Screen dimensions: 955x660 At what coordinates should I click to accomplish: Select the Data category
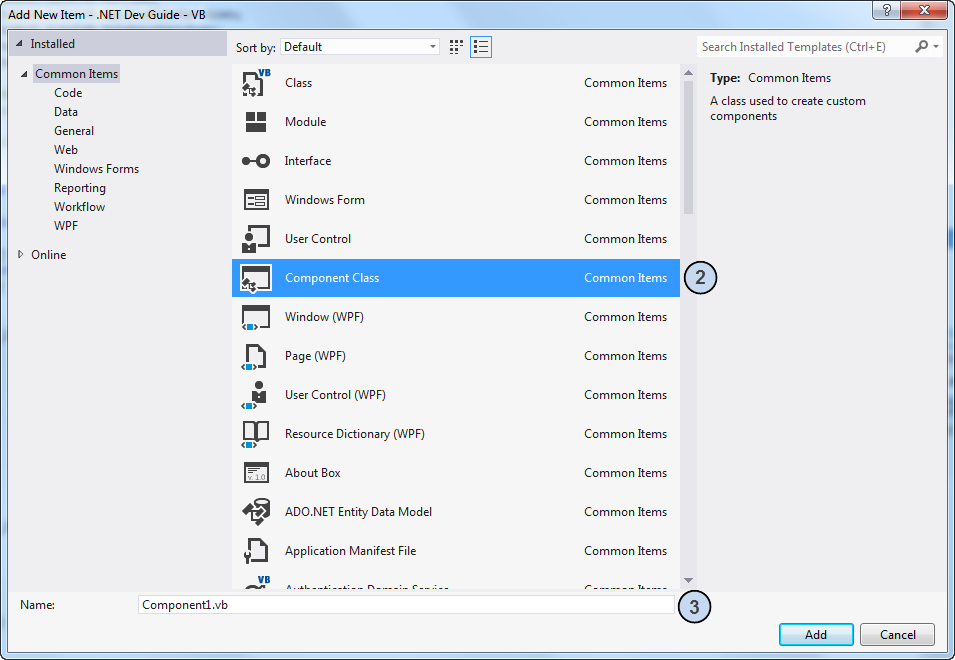tap(66, 111)
